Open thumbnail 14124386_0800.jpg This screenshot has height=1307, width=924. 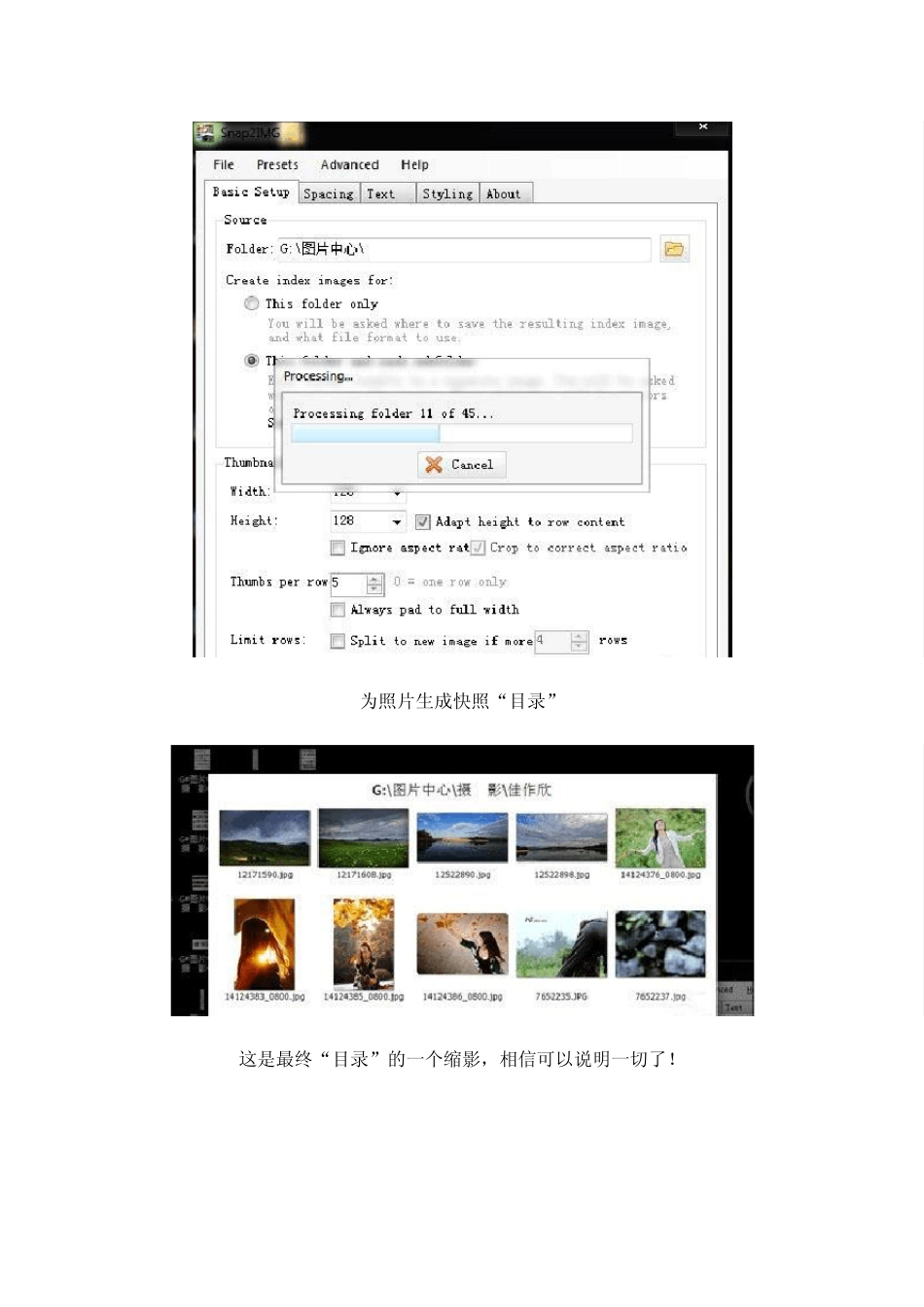(x=463, y=944)
